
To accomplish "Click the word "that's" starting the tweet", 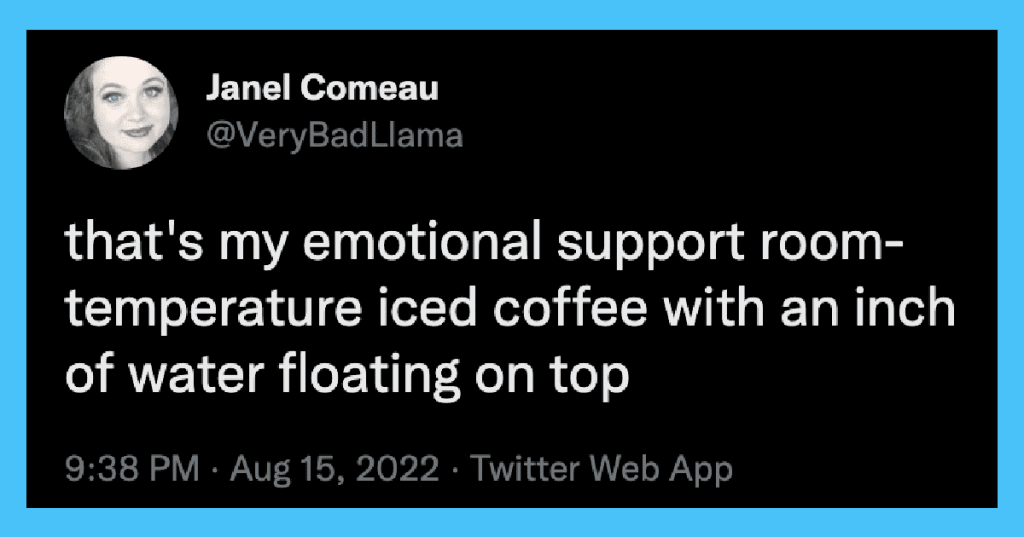I will coord(135,241).
